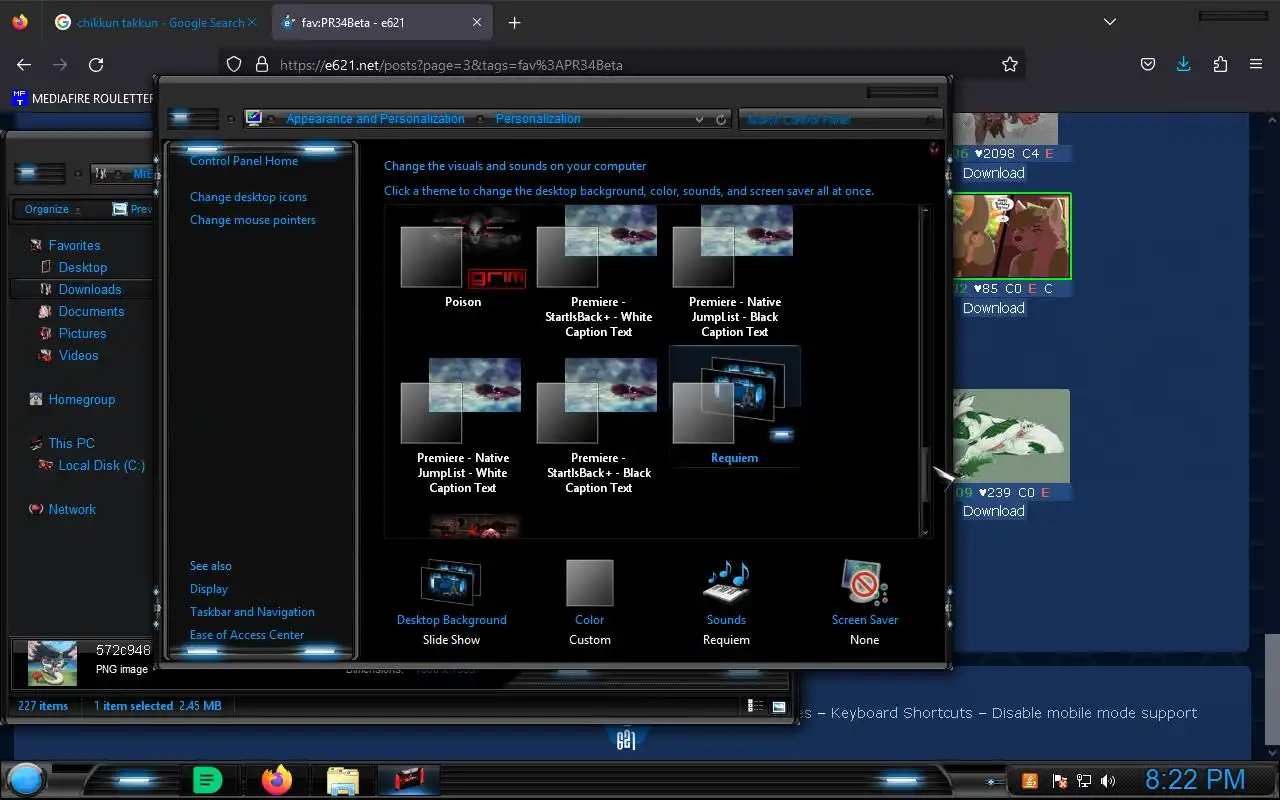Select Local Disk (C:) in Explorer
This screenshot has width=1280, height=800.
101,465
